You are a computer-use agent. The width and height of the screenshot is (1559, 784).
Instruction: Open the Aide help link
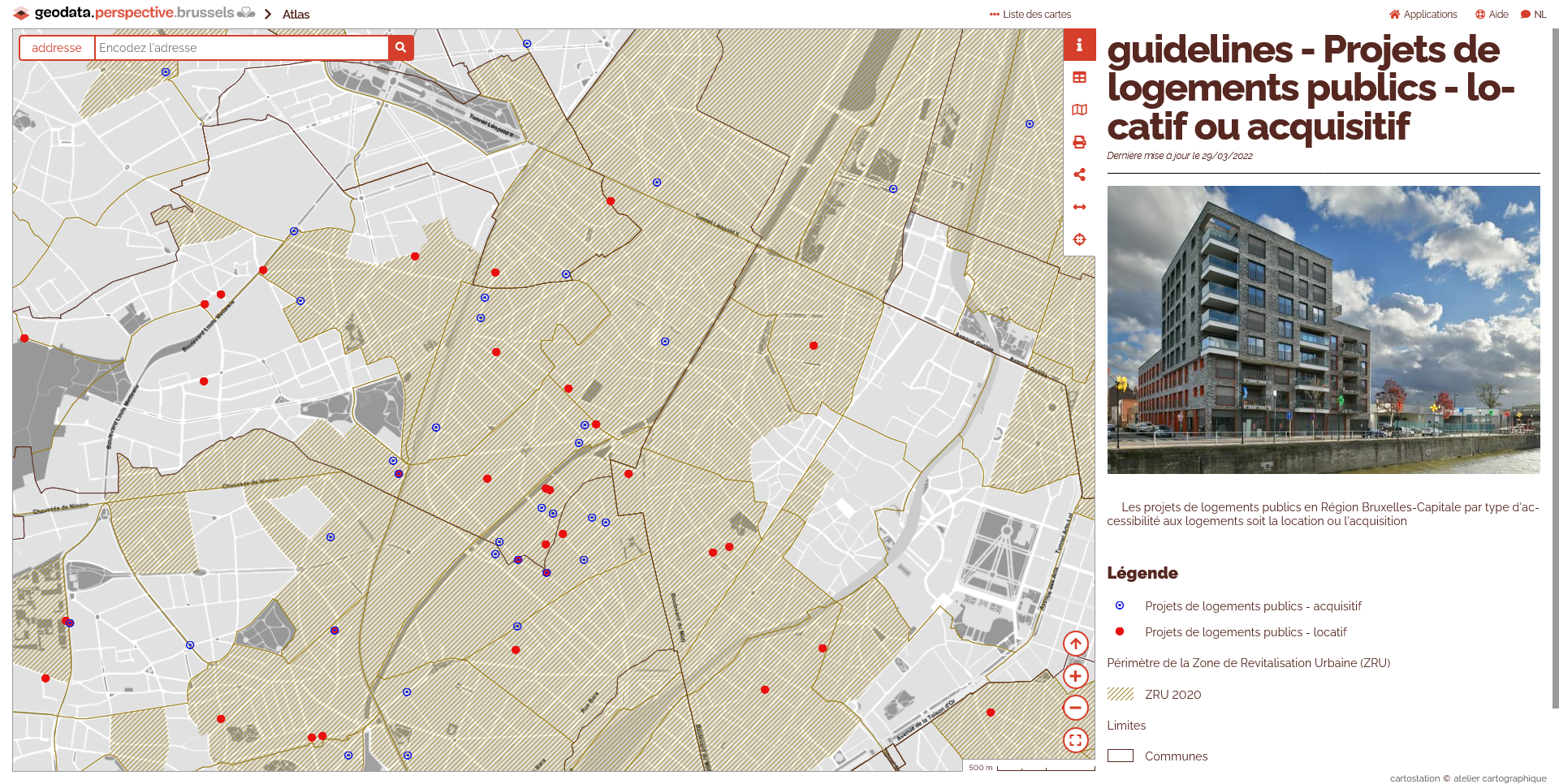pos(1492,15)
